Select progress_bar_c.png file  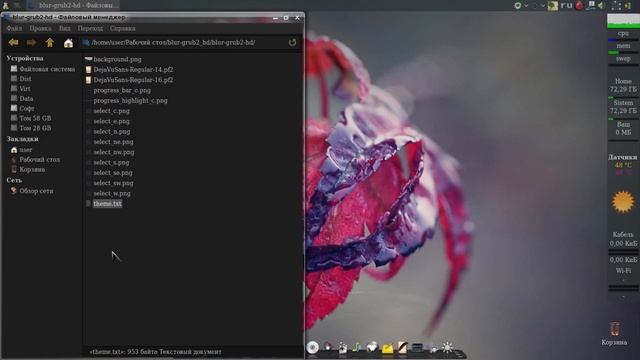pyautogui.click(x=122, y=90)
